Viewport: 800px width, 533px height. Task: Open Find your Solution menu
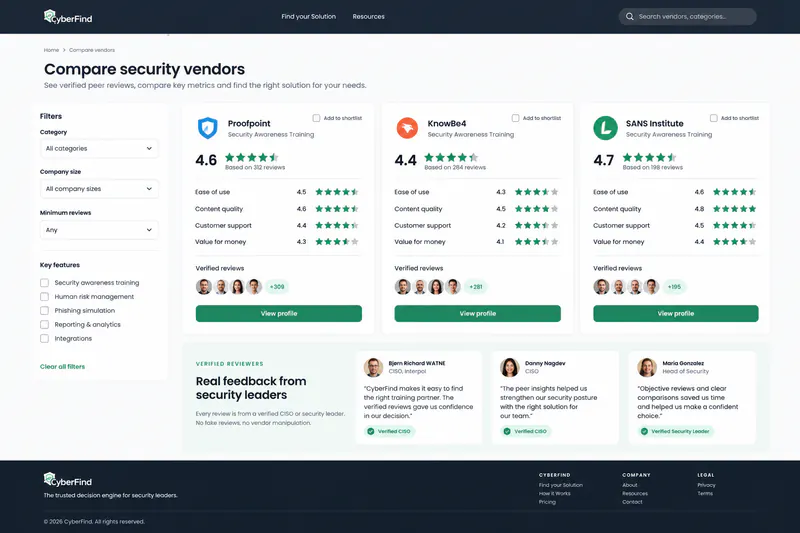(x=309, y=16)
